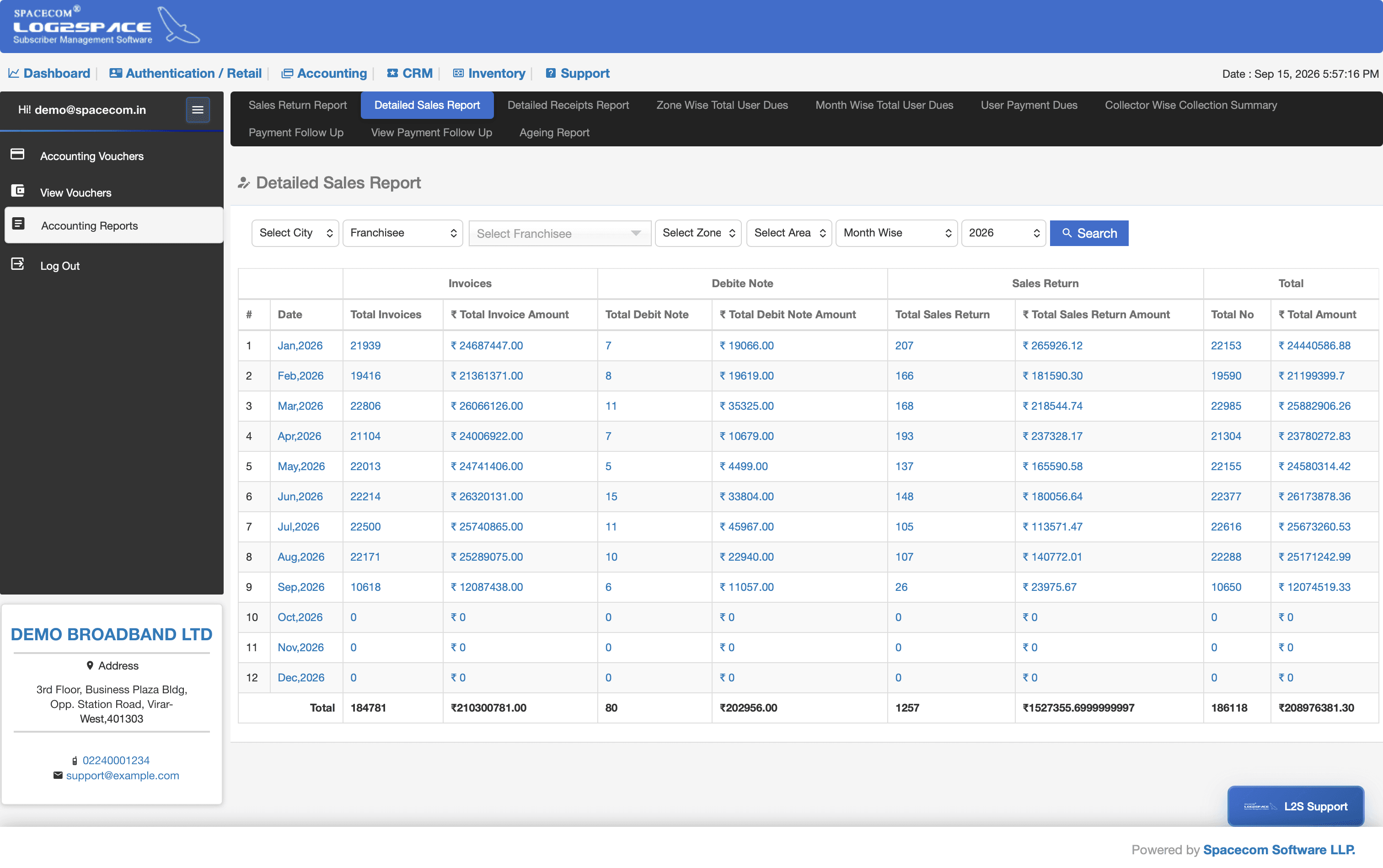Open Zone Wise Total User Dues tab

tap(722, 105)
